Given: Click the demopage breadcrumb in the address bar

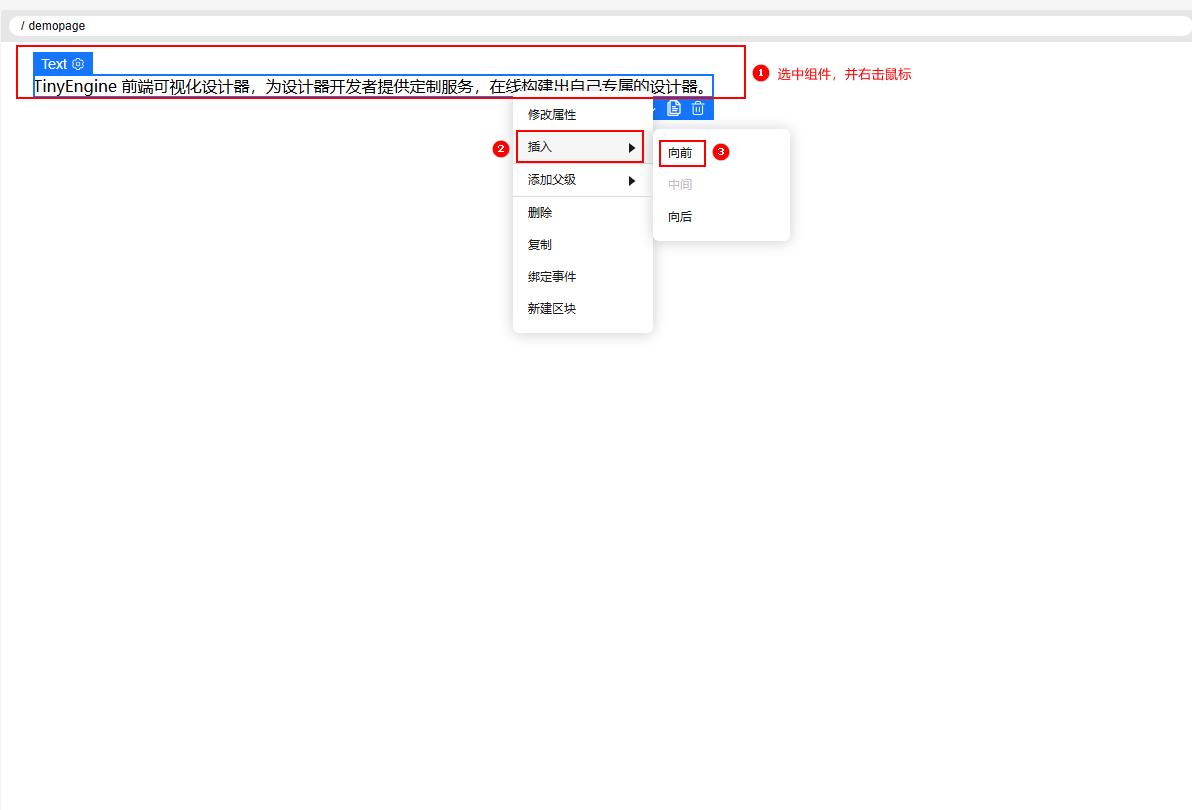Looking at the screenshot, I should click(x=57, y=26).
